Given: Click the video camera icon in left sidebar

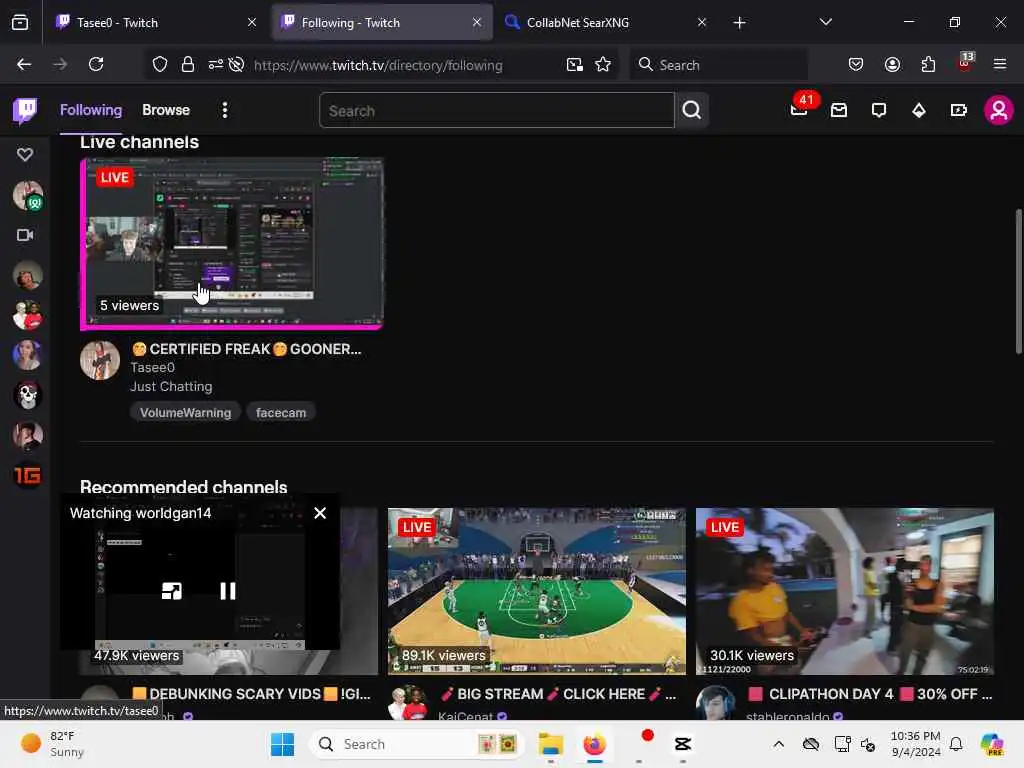Looking at the screenshot, I should [x=25, y=235].
